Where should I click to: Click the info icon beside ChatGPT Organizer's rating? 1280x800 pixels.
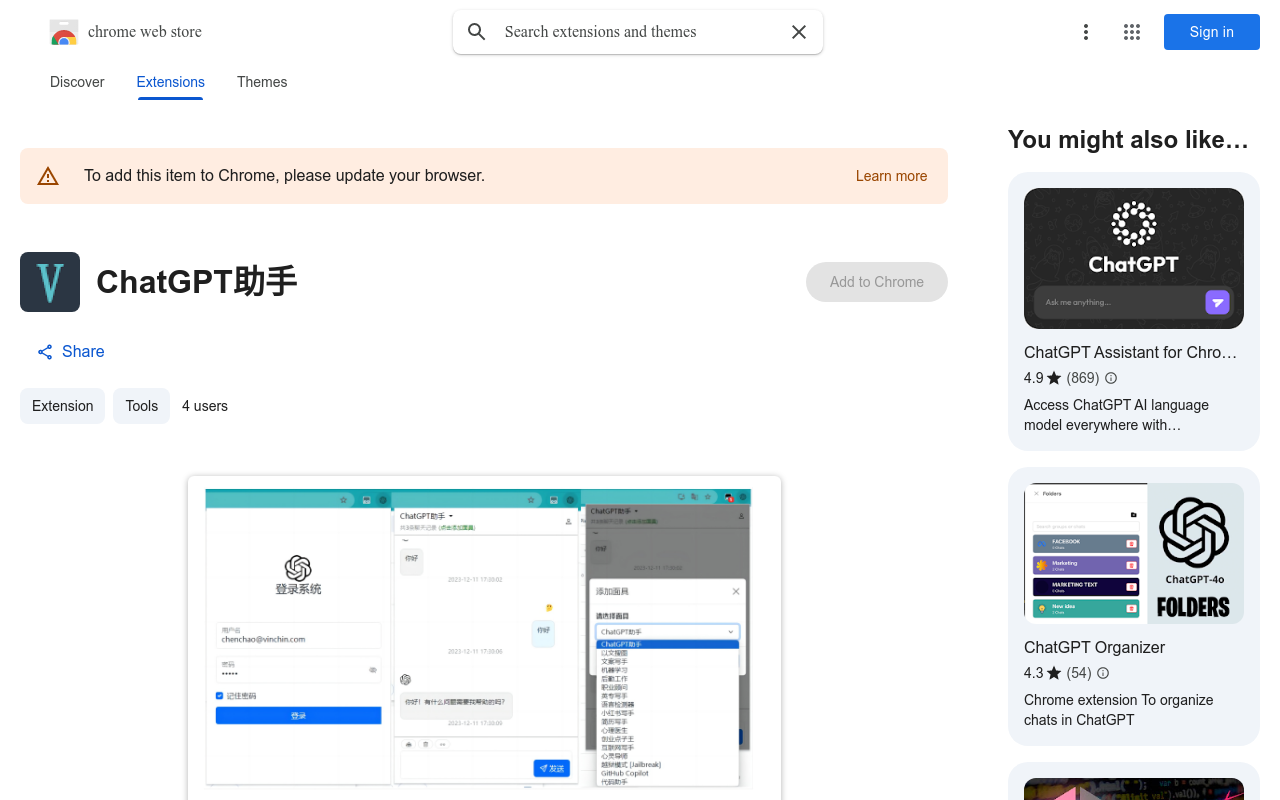[1102, 673]
